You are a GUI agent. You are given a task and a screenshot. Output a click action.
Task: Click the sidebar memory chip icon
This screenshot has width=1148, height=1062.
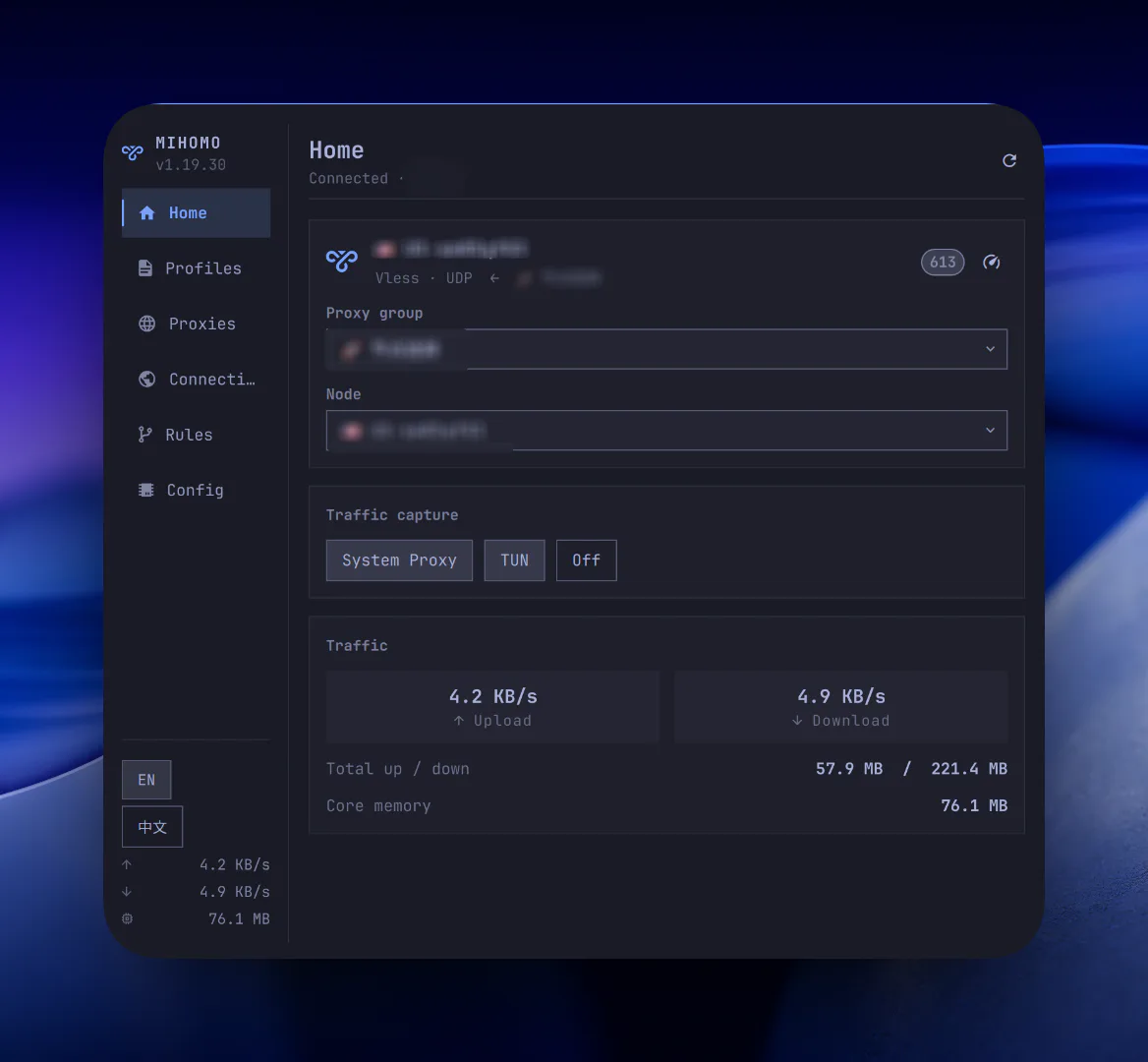128,918
